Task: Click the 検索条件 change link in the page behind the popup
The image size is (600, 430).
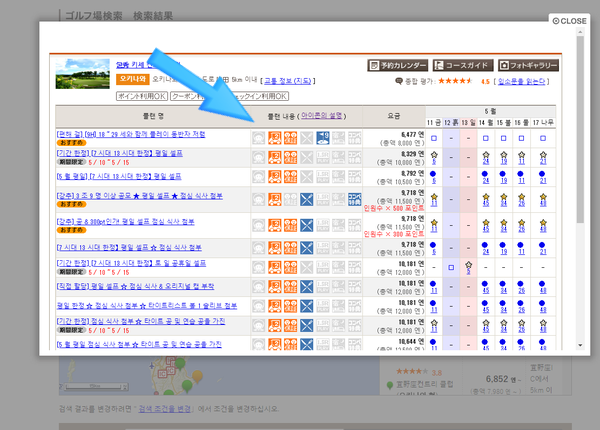Action: [165, 409]
